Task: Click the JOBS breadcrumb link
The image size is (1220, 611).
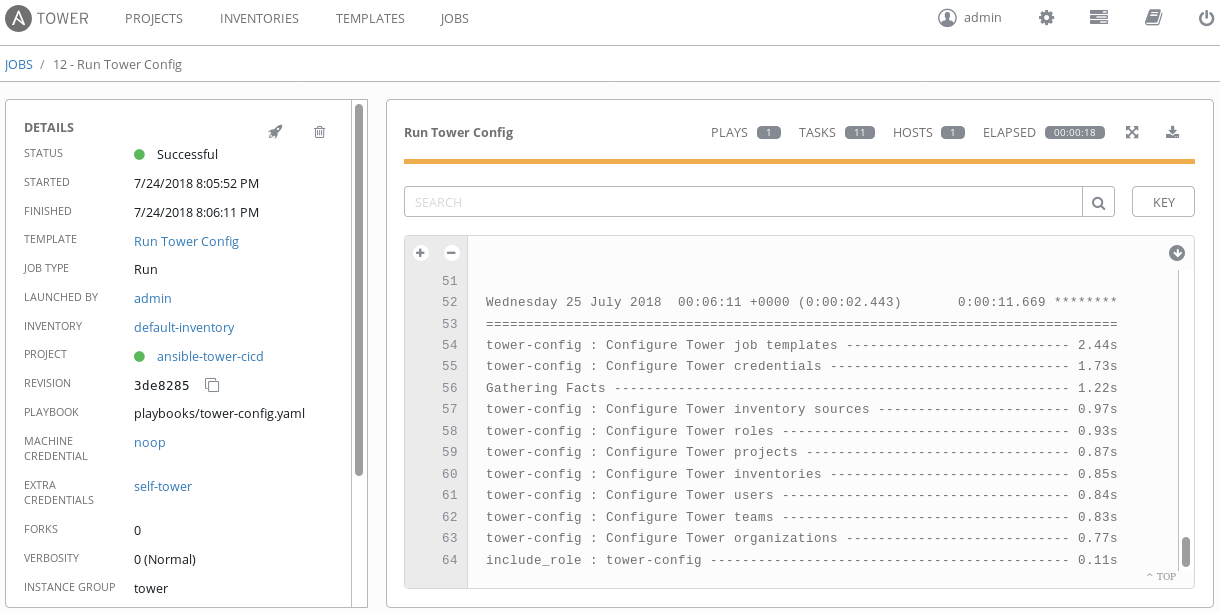Action: (19, 64)
